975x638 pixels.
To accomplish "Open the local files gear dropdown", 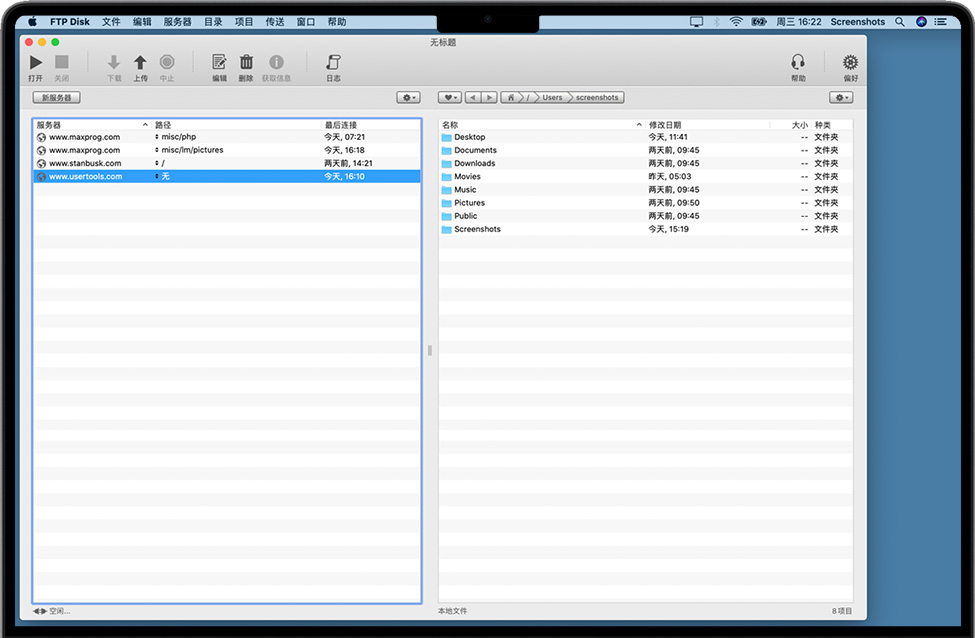I will (x=841, y=98).
